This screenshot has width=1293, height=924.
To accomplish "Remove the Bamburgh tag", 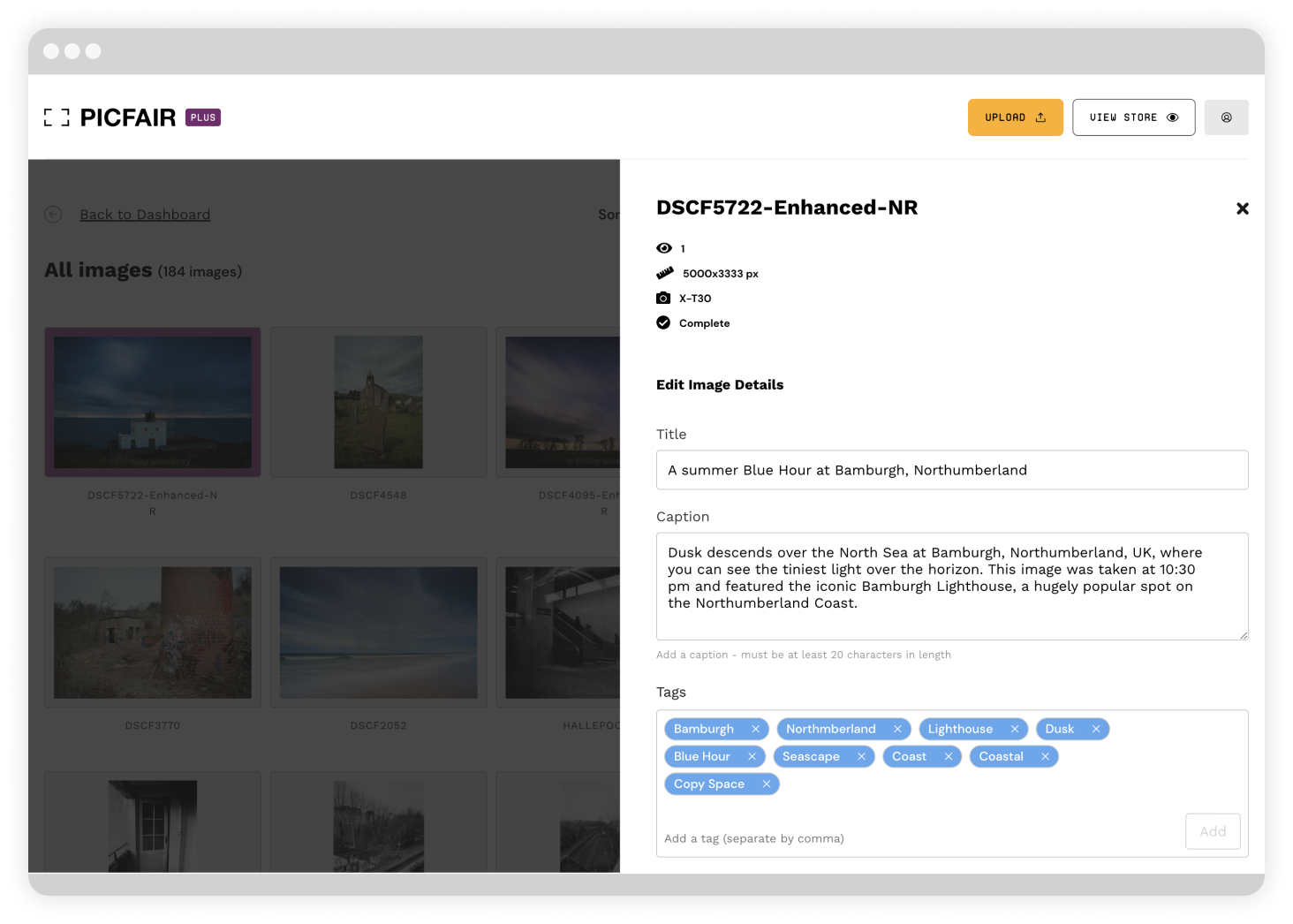I will tap(755, 729).
